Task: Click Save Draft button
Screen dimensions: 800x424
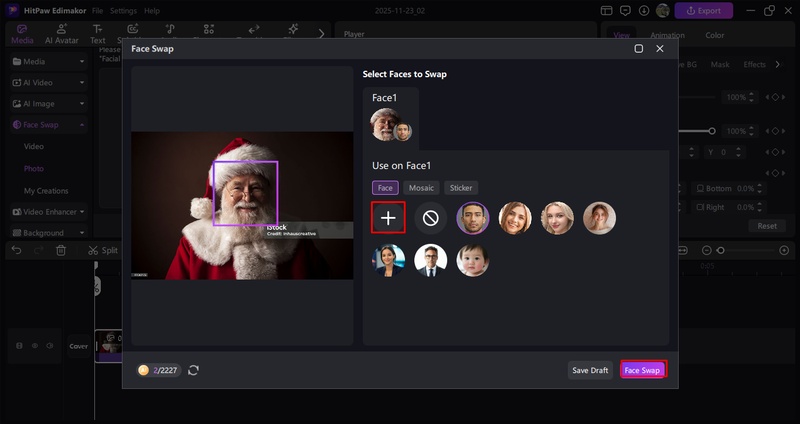Action: coord(590,370)
